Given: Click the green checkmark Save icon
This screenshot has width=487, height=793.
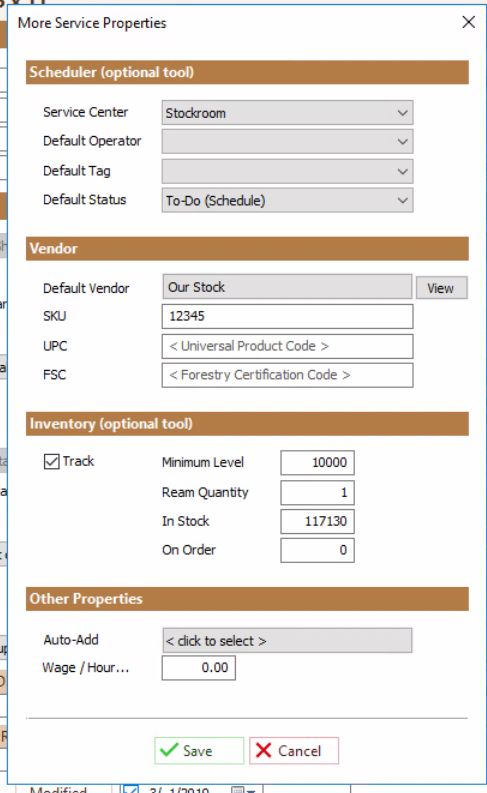Looking at the screenshot, I should (169, 750).
